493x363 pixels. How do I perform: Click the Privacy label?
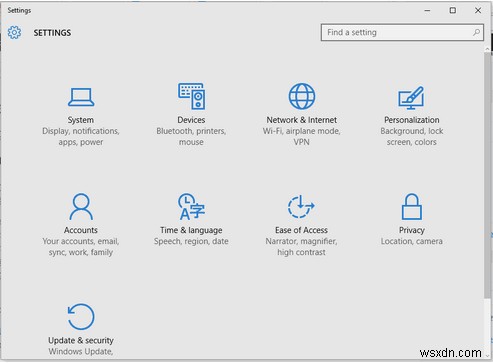point(412,230)
